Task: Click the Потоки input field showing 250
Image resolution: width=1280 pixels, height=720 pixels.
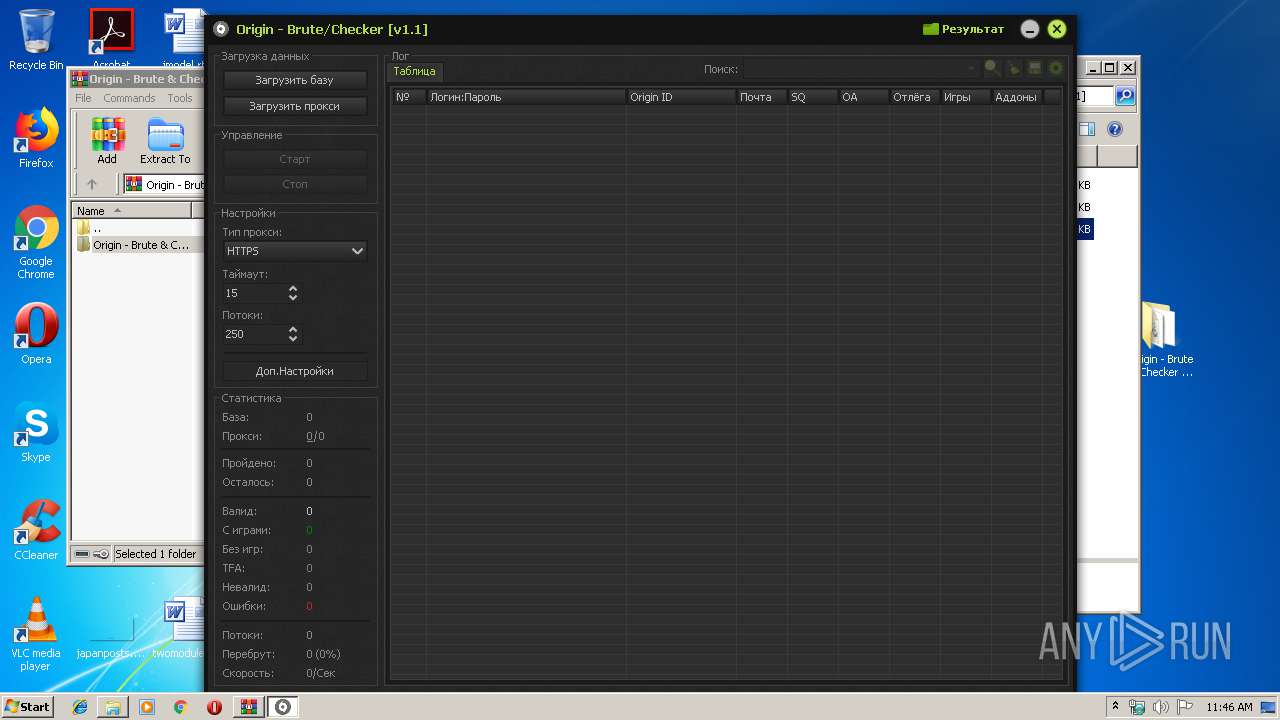Action: [254, 334]
